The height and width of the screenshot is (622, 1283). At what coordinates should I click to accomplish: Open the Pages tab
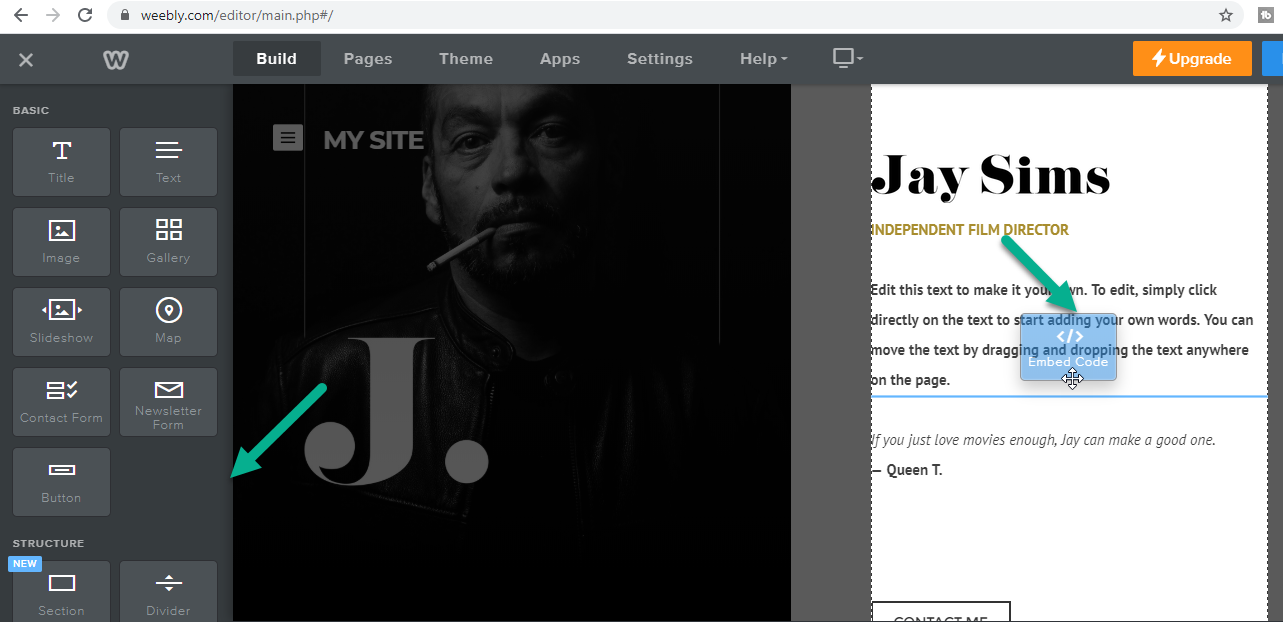(x=368, y=59)
